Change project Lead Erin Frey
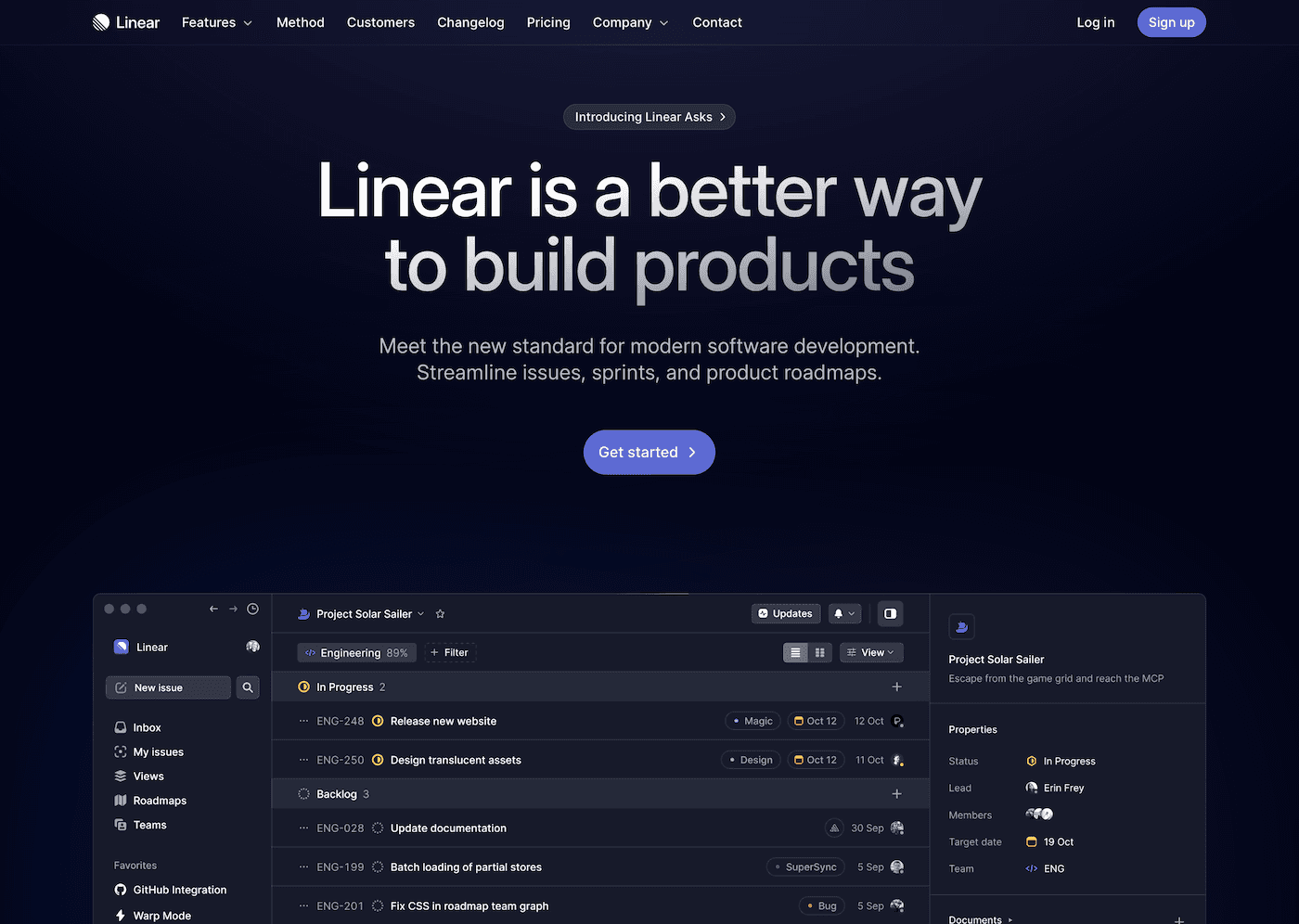The image size is (1299, 924). tap(1055, 788)
